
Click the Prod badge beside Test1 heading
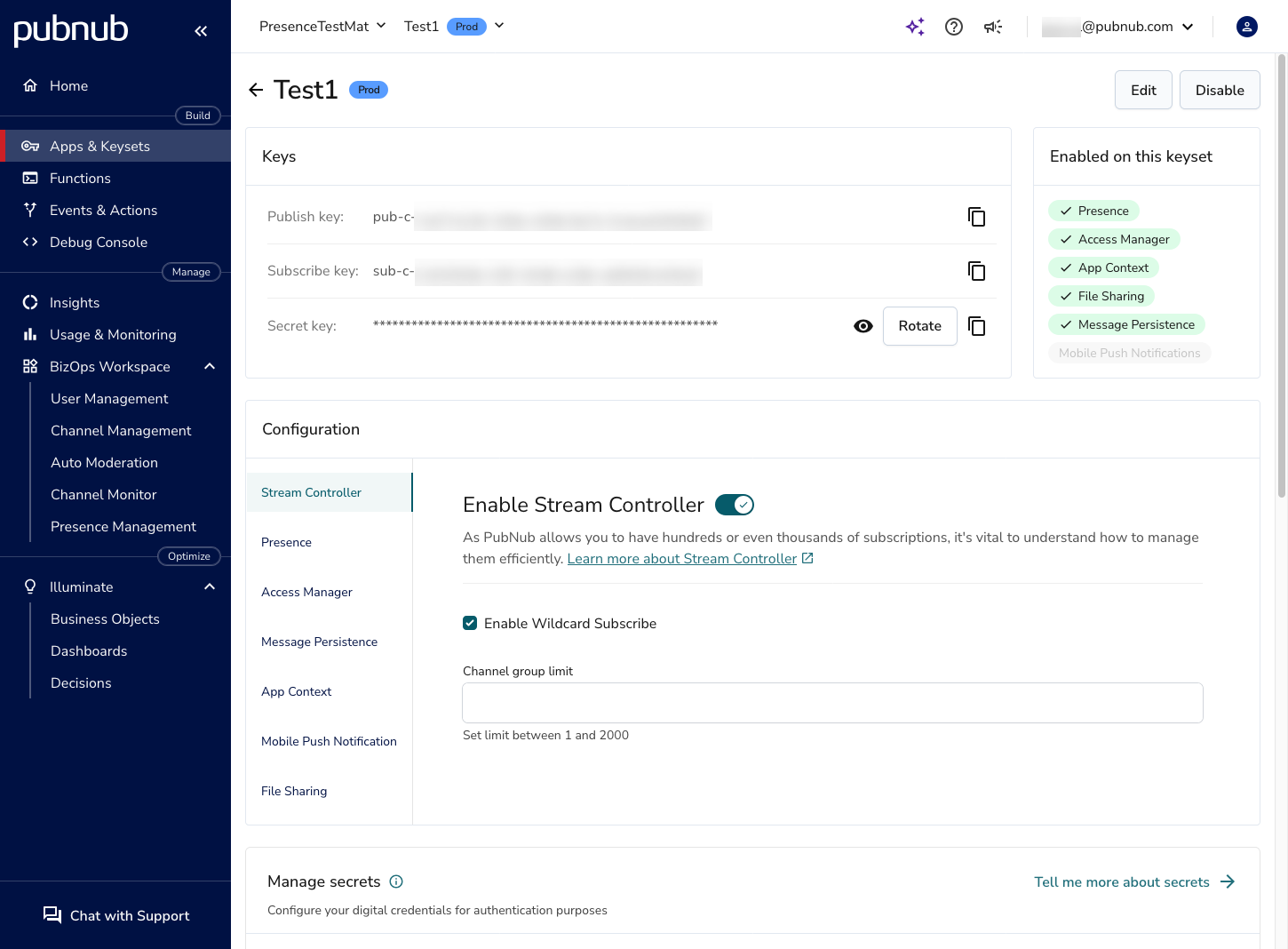(x=369, y=90)
